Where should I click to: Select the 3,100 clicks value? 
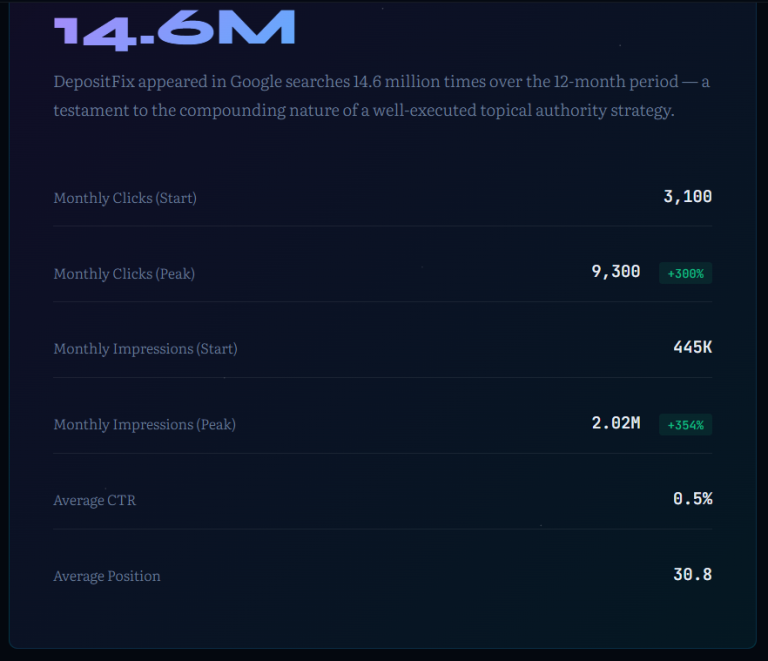click(x=687, y=197)
